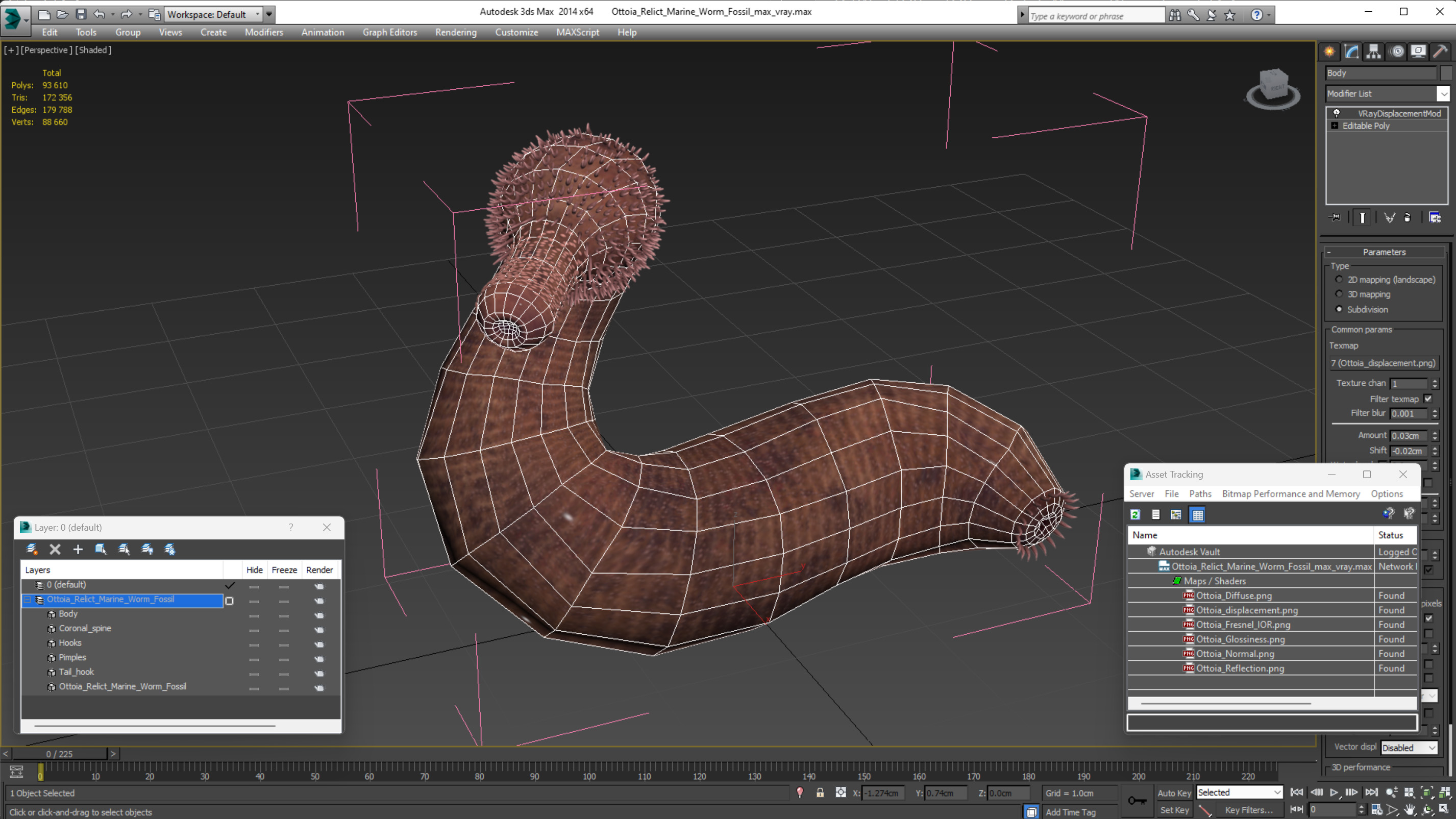Open the Modifiers menu
1456x819 pixels.
pos(263,32)
